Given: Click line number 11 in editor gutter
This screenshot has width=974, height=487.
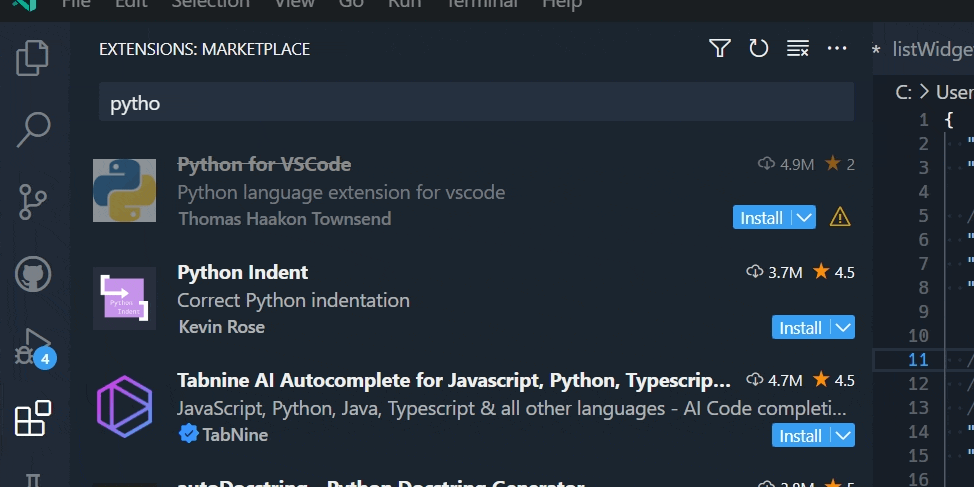Looking at the screenshot, I should (x=918, y=360).
